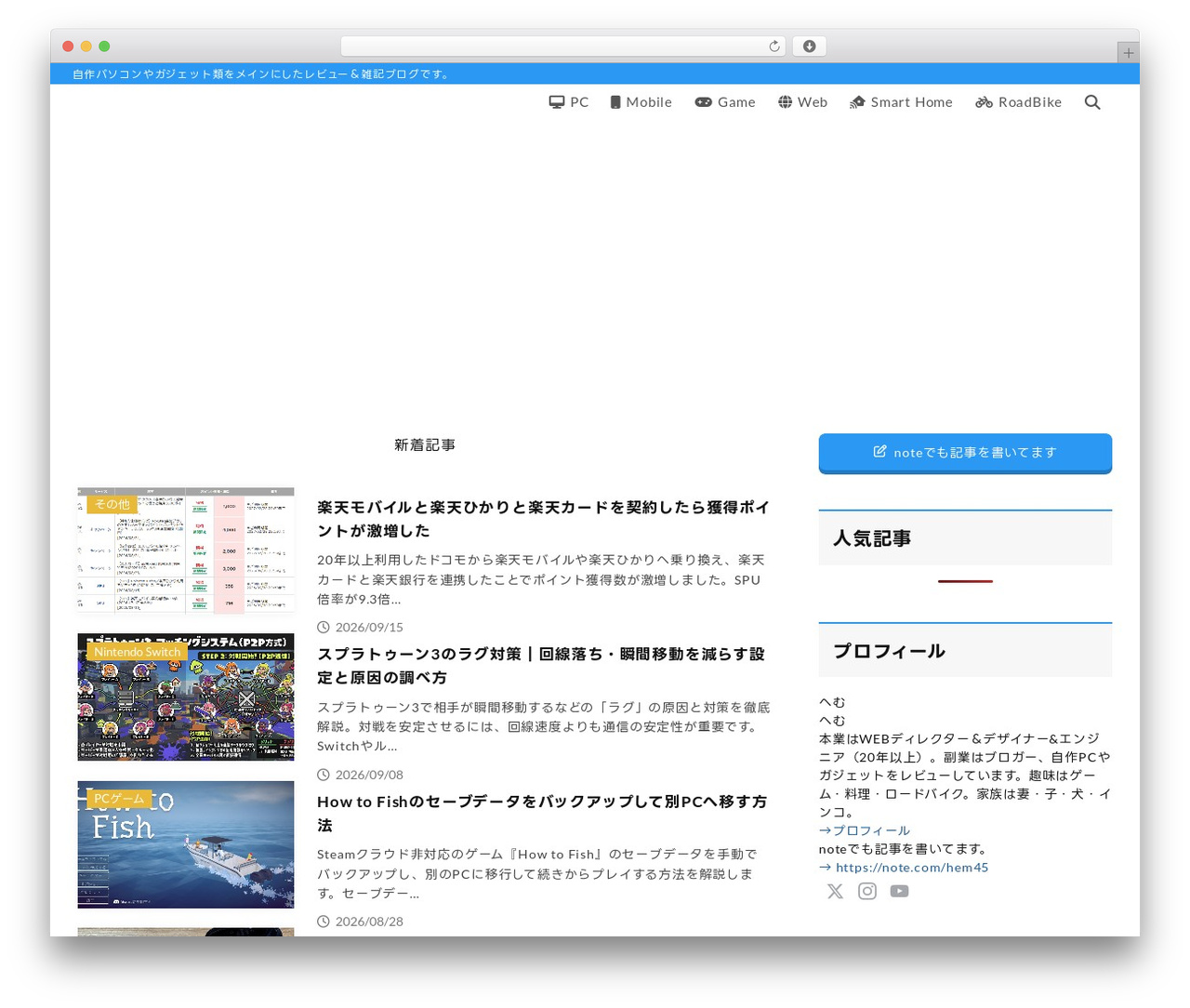The width and height of the screenshot is (1190, 1008).
Task: Click the browser download arrow button
Action: click(x=809, y=46)
